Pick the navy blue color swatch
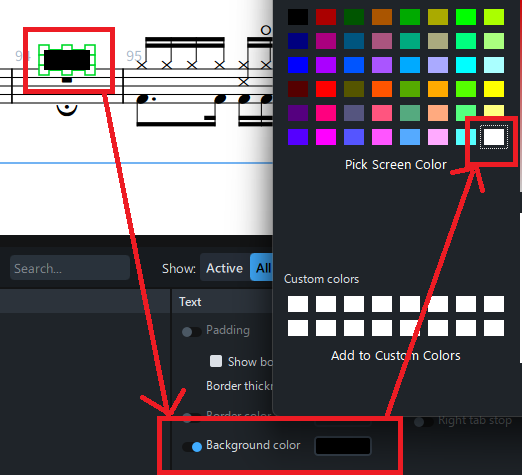The image size is (522, 475). pyautogui.click(x=298, y=41)
